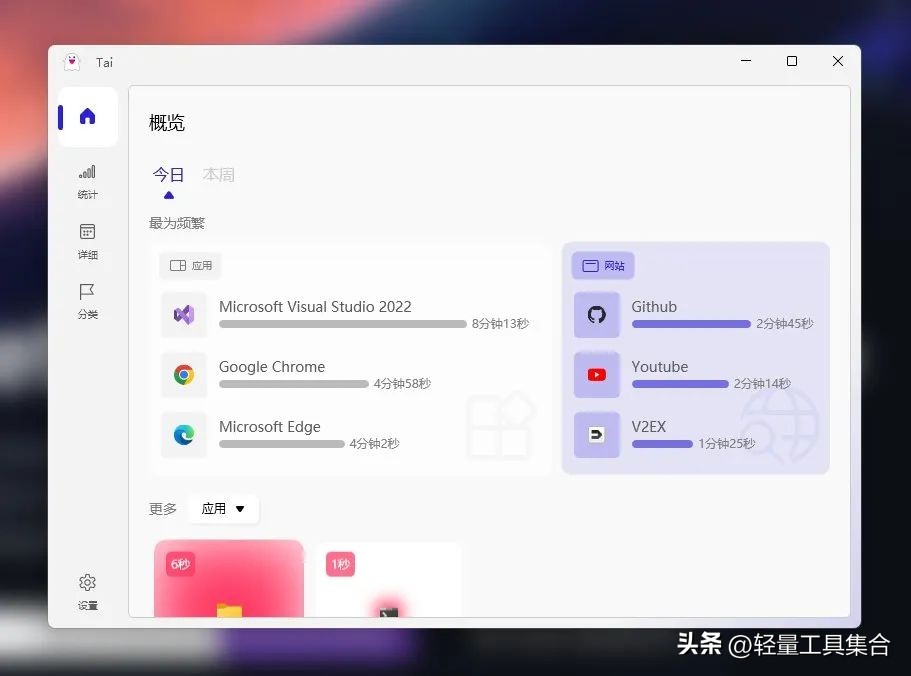Select the 今日 today tab
This screenshot has height=676, width=911.
point(168,174)
